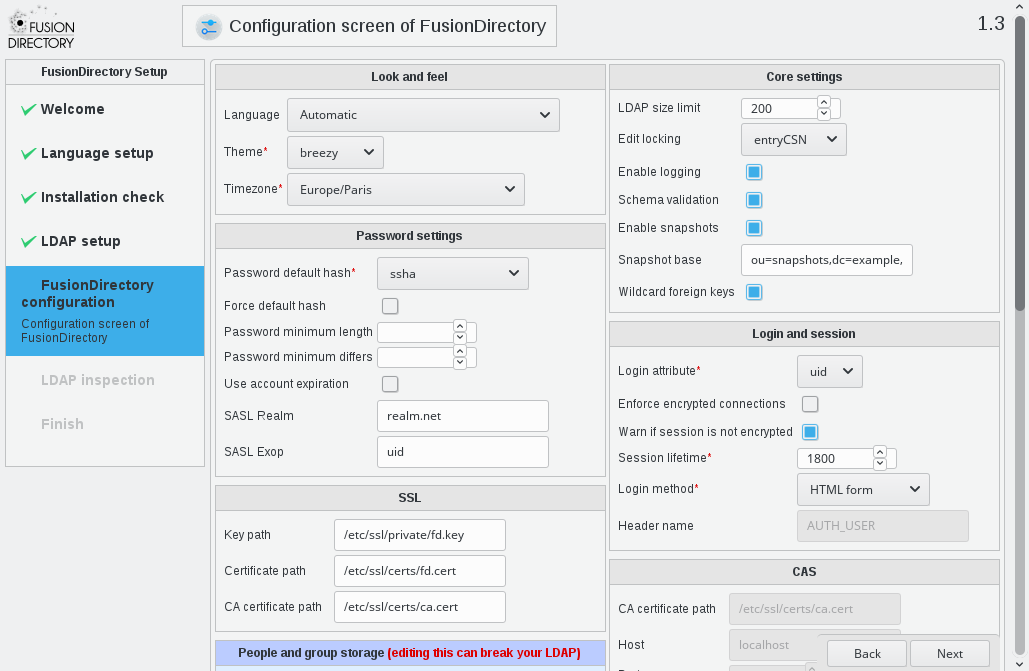Screen dimensions: 1029x671
Task: Click the Next button
Action: tap(950, 654)
